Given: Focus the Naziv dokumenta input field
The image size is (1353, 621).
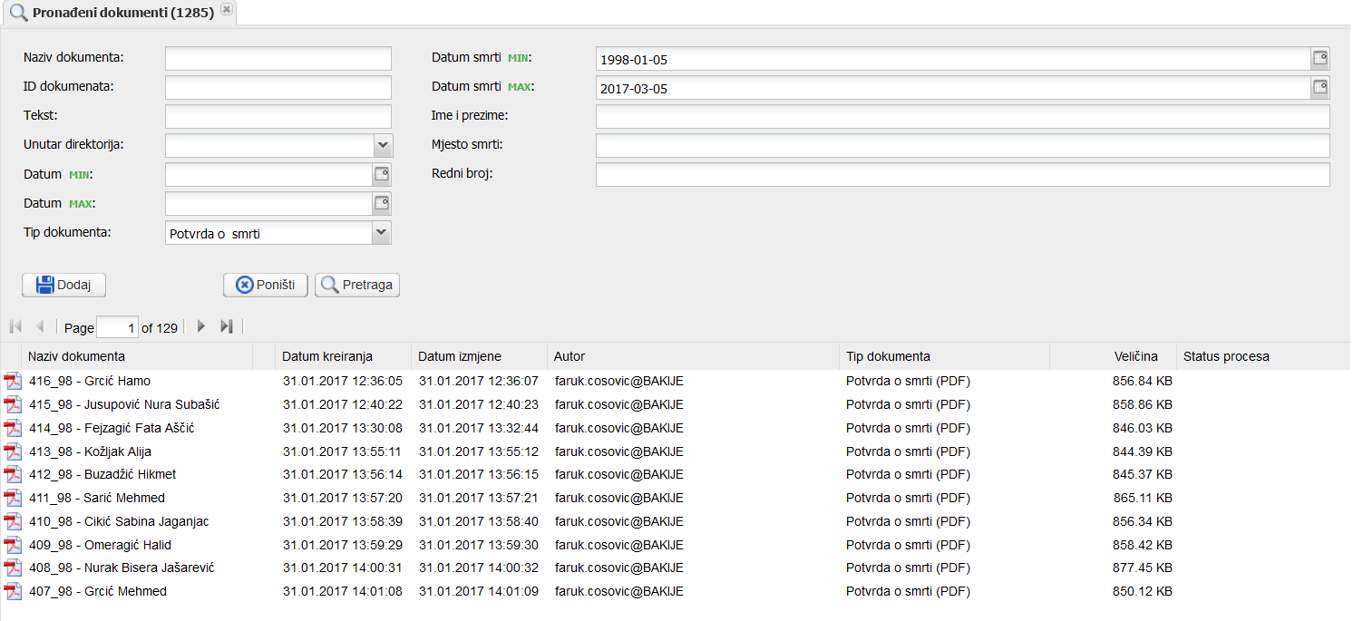Looking at the screenshot, I should tap(278, 59).
